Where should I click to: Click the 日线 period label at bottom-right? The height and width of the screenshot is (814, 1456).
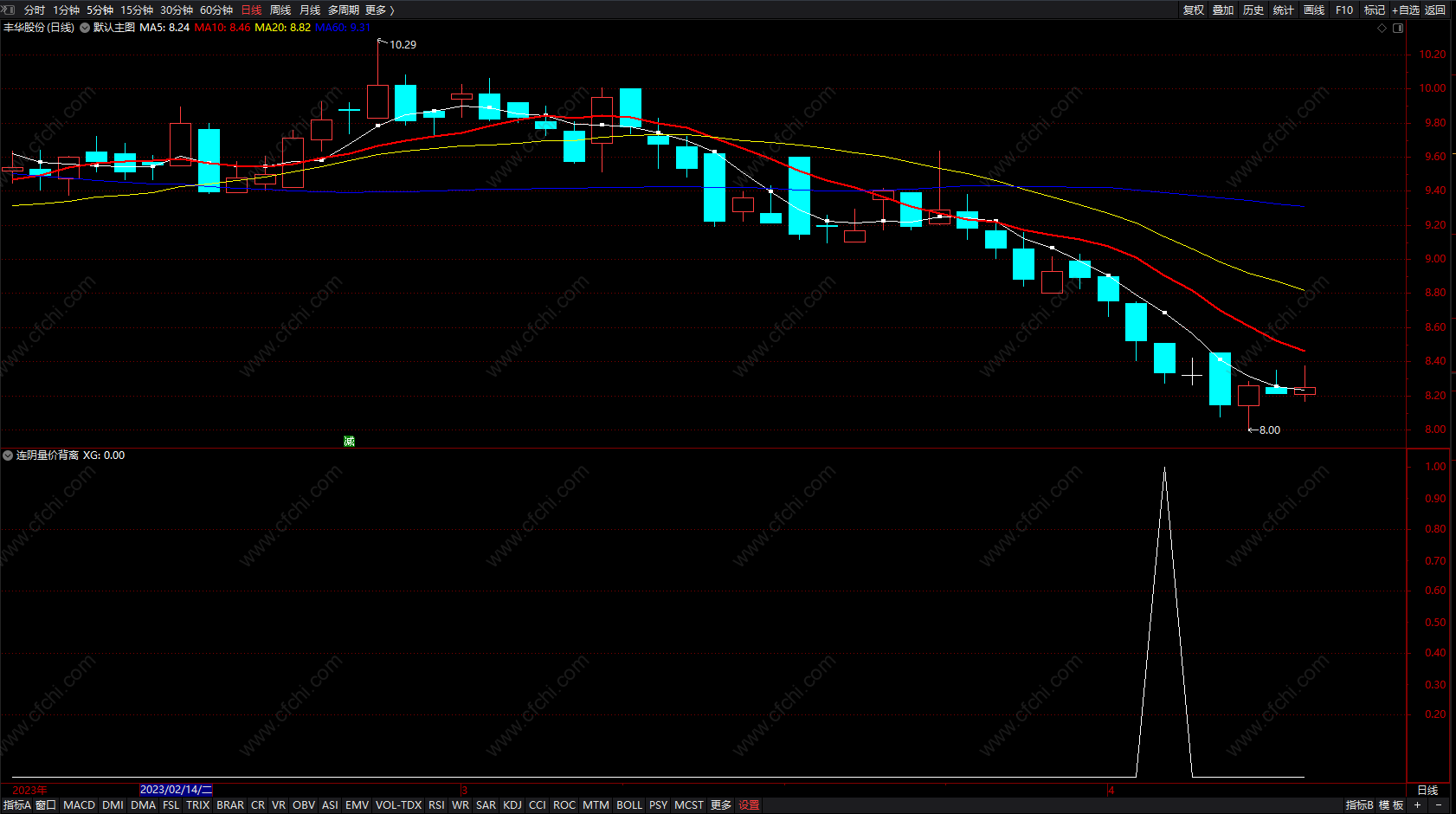(x=1427, y=790)
